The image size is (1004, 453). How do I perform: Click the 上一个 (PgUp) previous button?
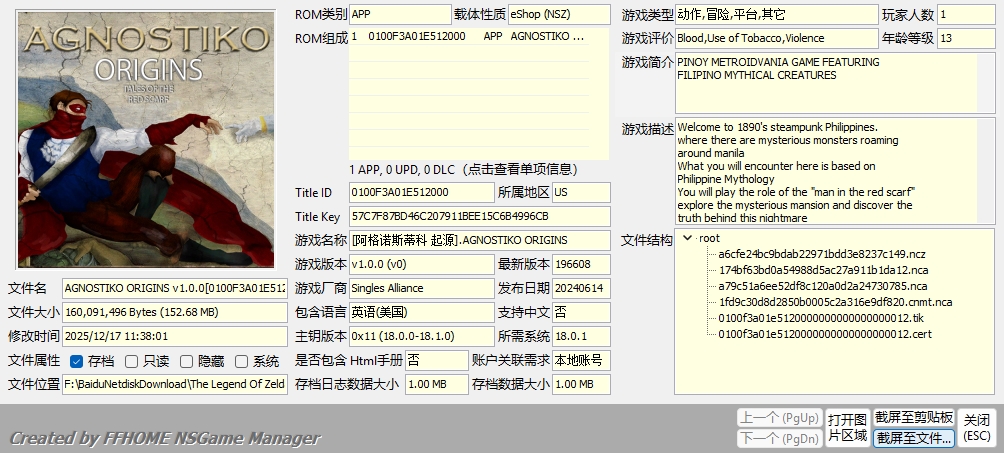click(777, 417)
